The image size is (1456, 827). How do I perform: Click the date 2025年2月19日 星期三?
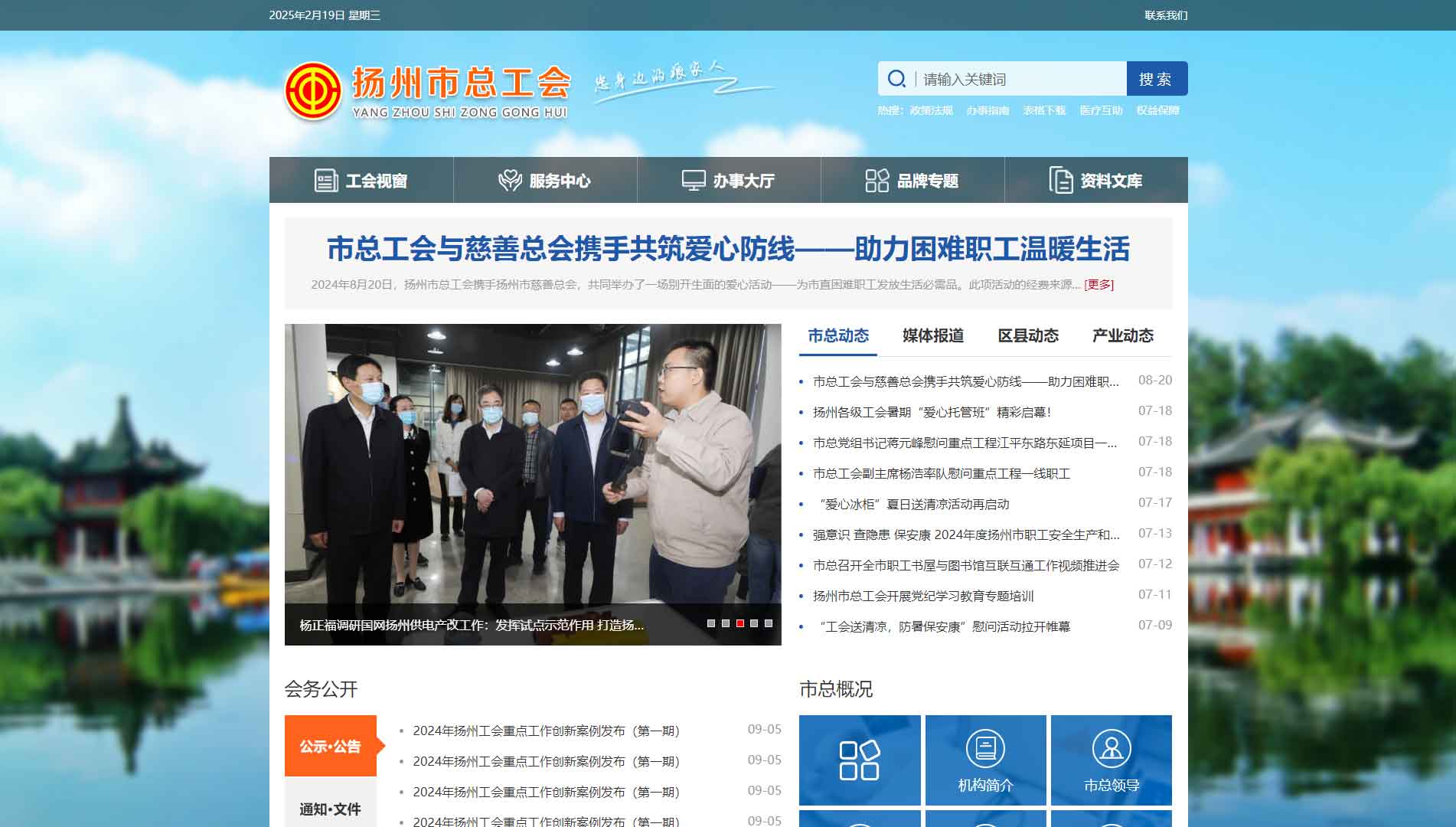325,15
